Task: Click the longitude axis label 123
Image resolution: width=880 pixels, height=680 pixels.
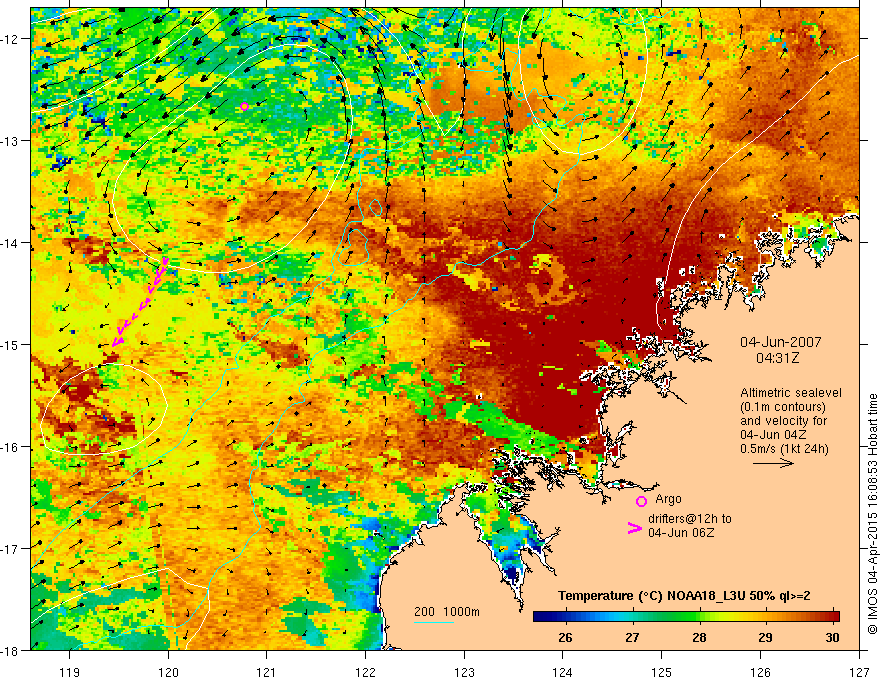Action: (x=464, y=672)
